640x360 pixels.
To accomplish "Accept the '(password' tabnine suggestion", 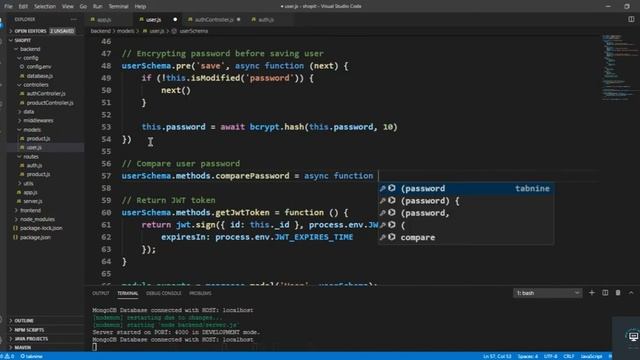I will (466, 189).
